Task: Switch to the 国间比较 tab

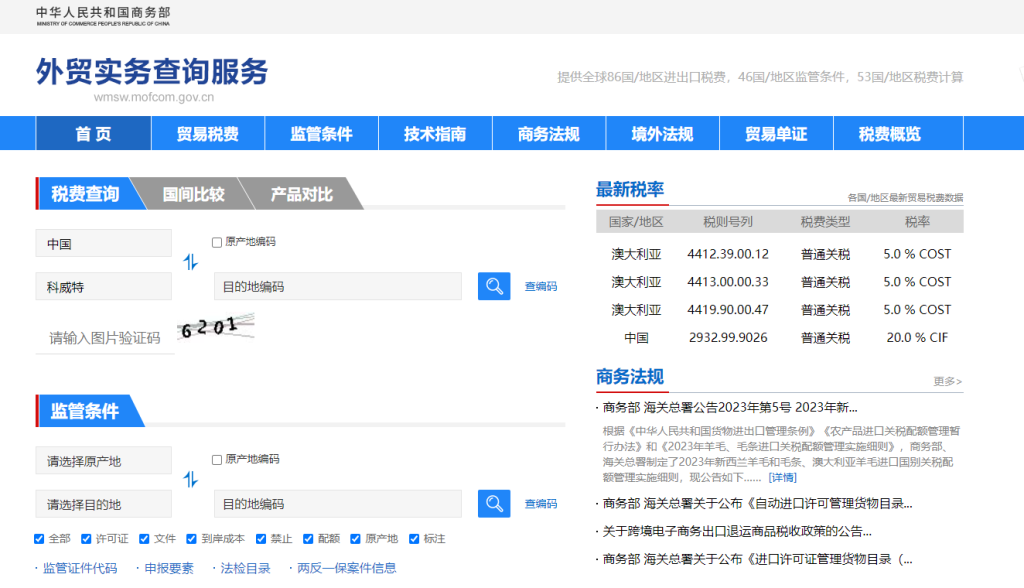Action: tap(193, 193)
